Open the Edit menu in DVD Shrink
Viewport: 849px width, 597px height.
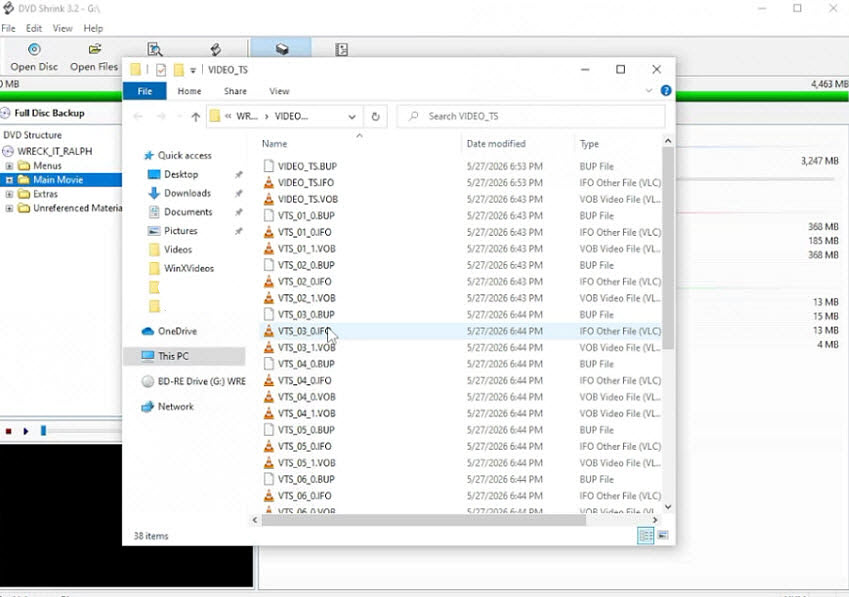click(x=34, y=28)
